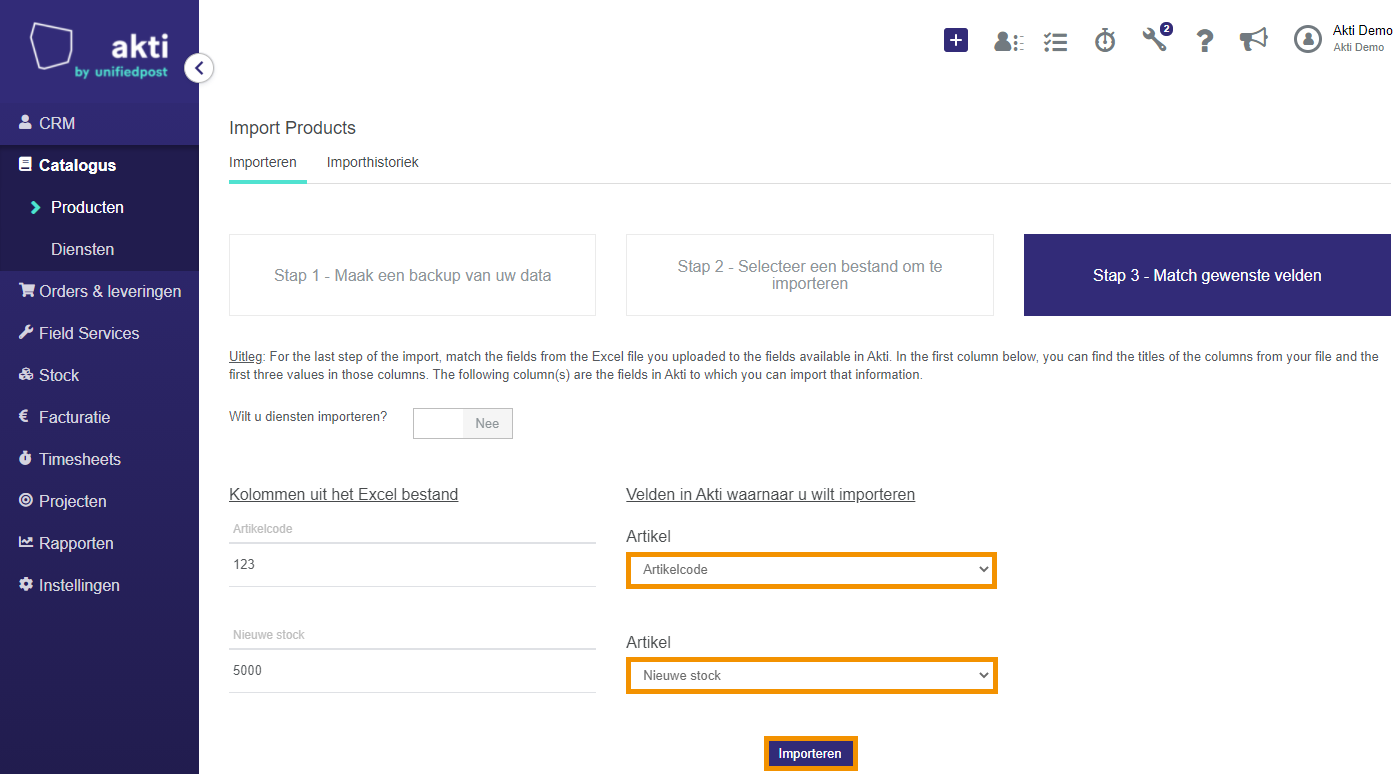Open the Nieuwe stock field dropdown
This screenshot has width=1399, height=774.
click(811, 676)
